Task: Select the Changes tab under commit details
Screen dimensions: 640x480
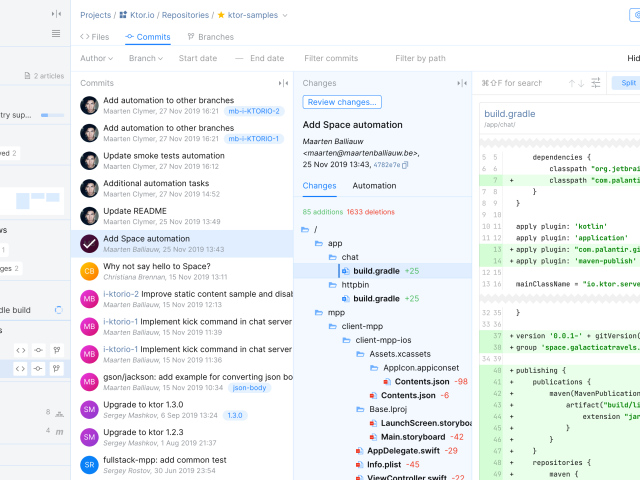Action: [319, 186]
